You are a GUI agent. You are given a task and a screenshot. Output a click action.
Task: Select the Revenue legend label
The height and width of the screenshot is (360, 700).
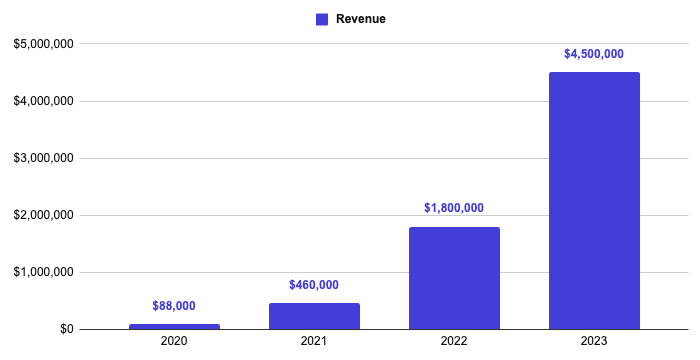[x=361, y=19]
